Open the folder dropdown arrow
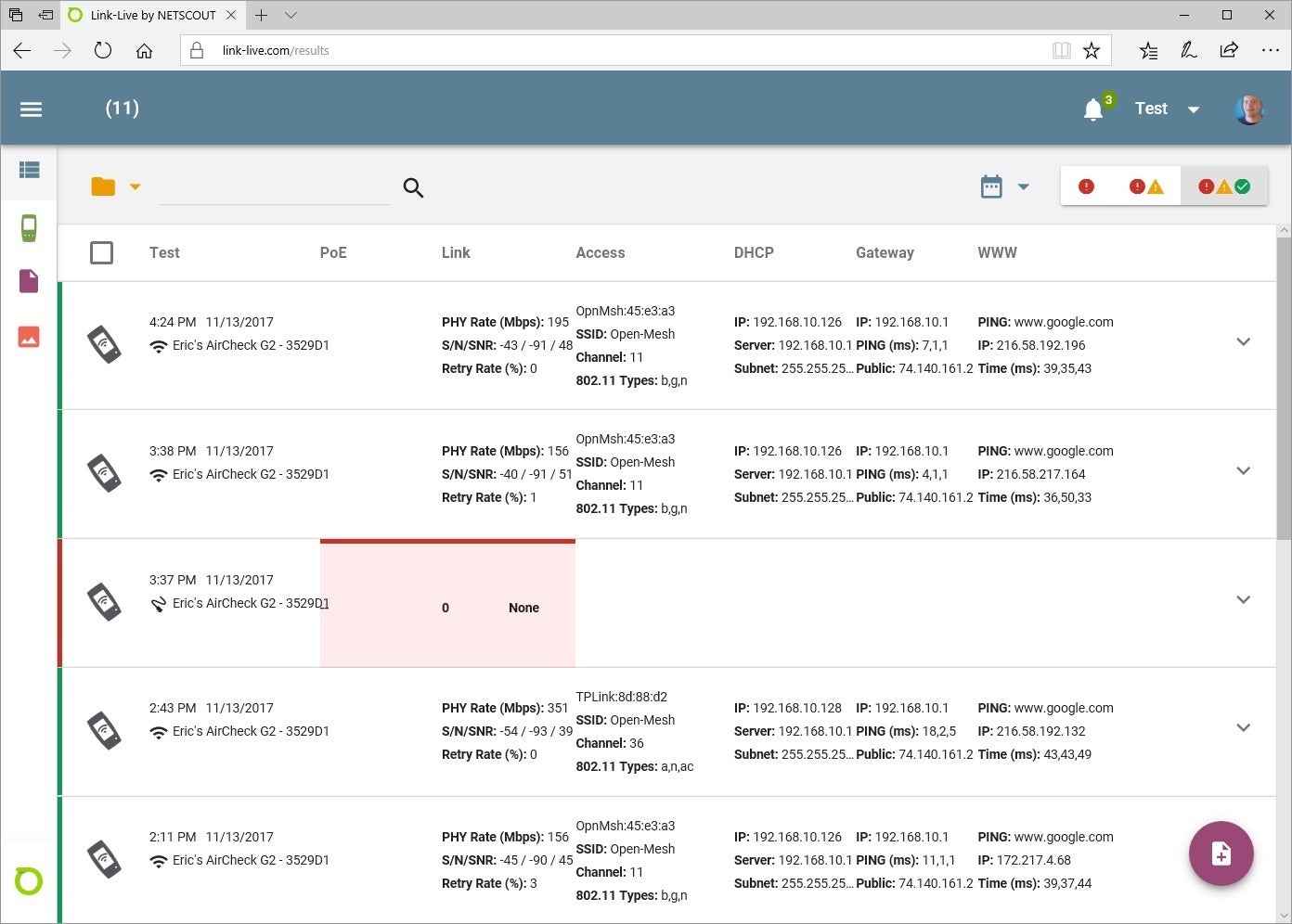The height and width of the screenshot is (924, 1292). click(135, 187)
